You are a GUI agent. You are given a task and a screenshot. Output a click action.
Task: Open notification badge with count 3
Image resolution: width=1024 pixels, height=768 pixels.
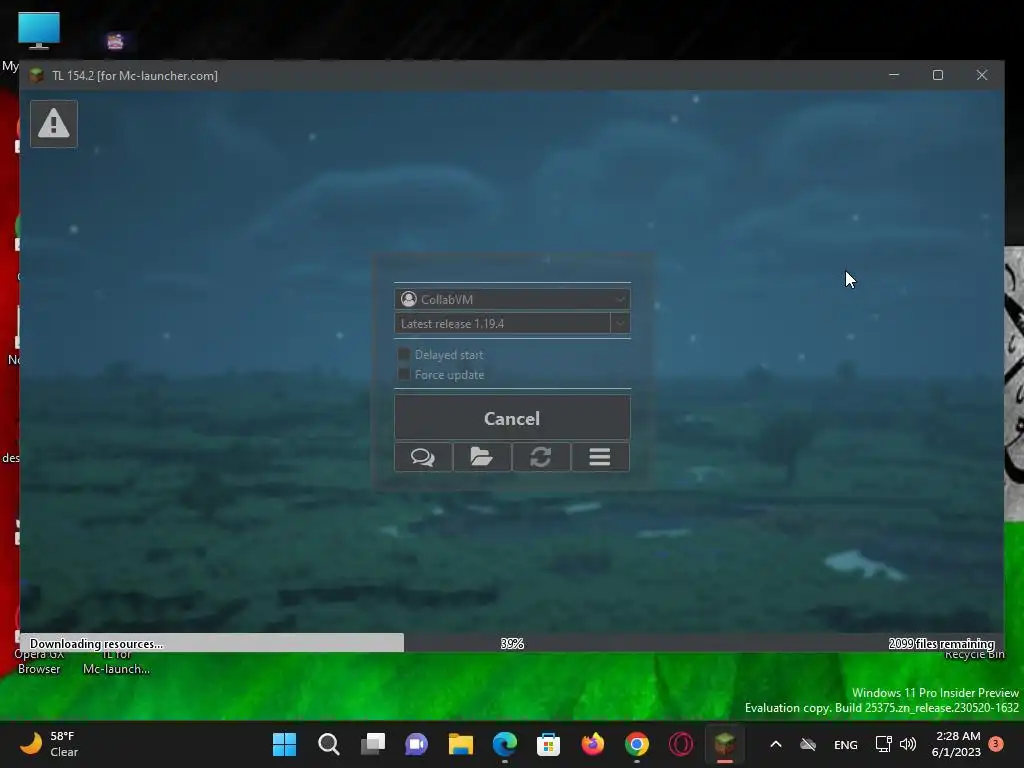(x=996, y=743)
